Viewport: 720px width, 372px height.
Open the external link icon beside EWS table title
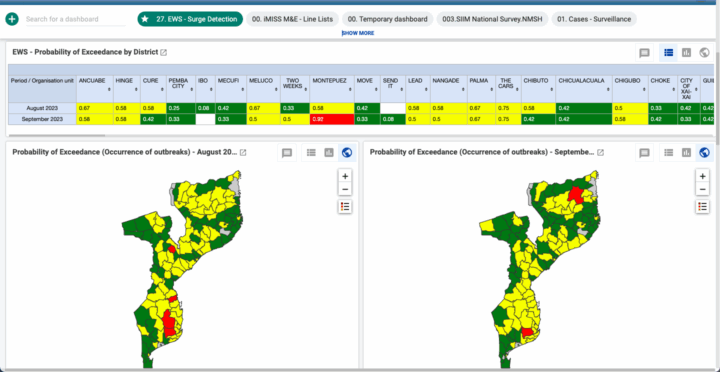tap(163, 52)
